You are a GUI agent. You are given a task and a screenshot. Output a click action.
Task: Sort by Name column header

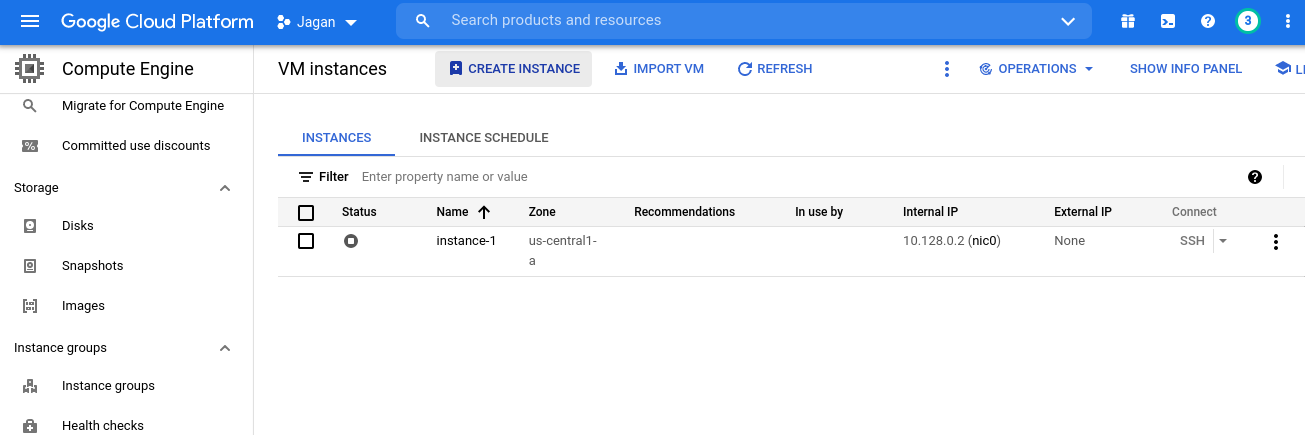tap(452, 212)
